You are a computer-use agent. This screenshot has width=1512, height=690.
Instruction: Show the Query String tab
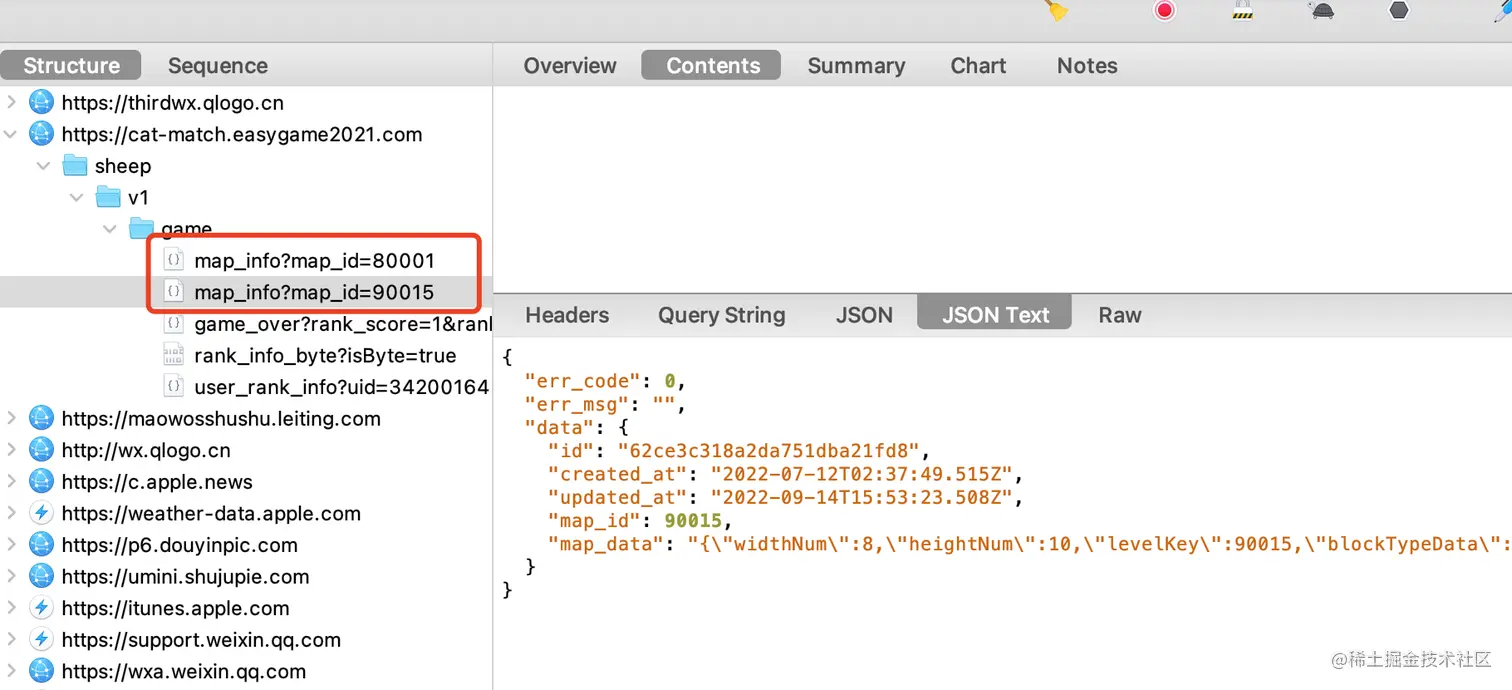[722, 315]
